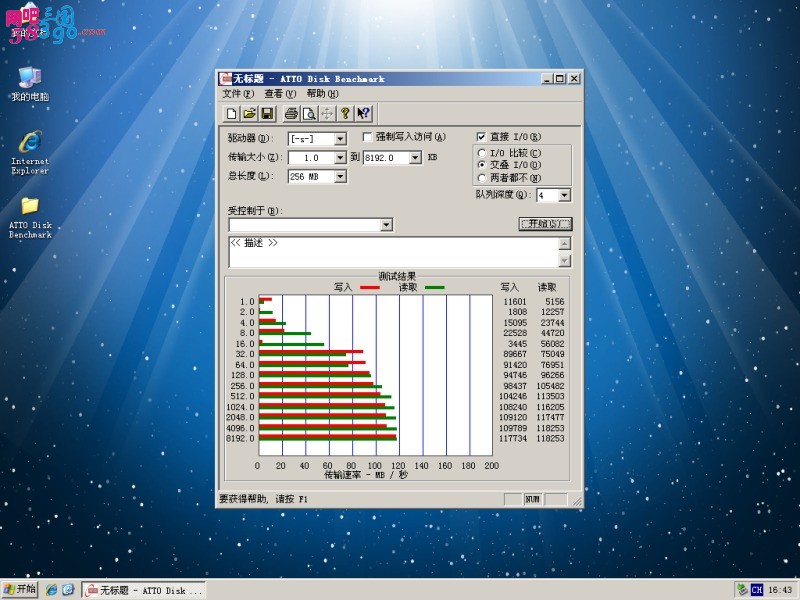Click the description box scroll up arrow
800x600 pixels.
(564, 243)
